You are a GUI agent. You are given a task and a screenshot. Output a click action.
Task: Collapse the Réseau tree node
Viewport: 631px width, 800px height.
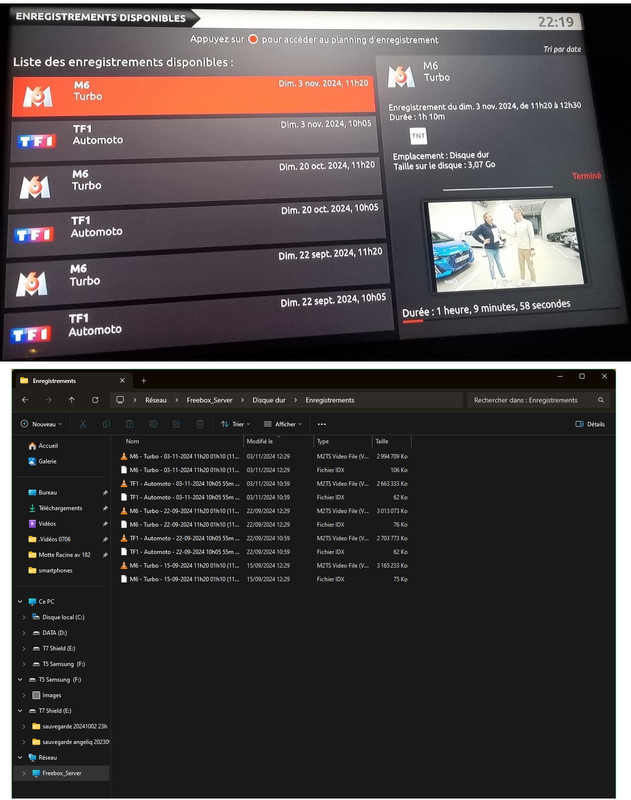coord(20,757)
